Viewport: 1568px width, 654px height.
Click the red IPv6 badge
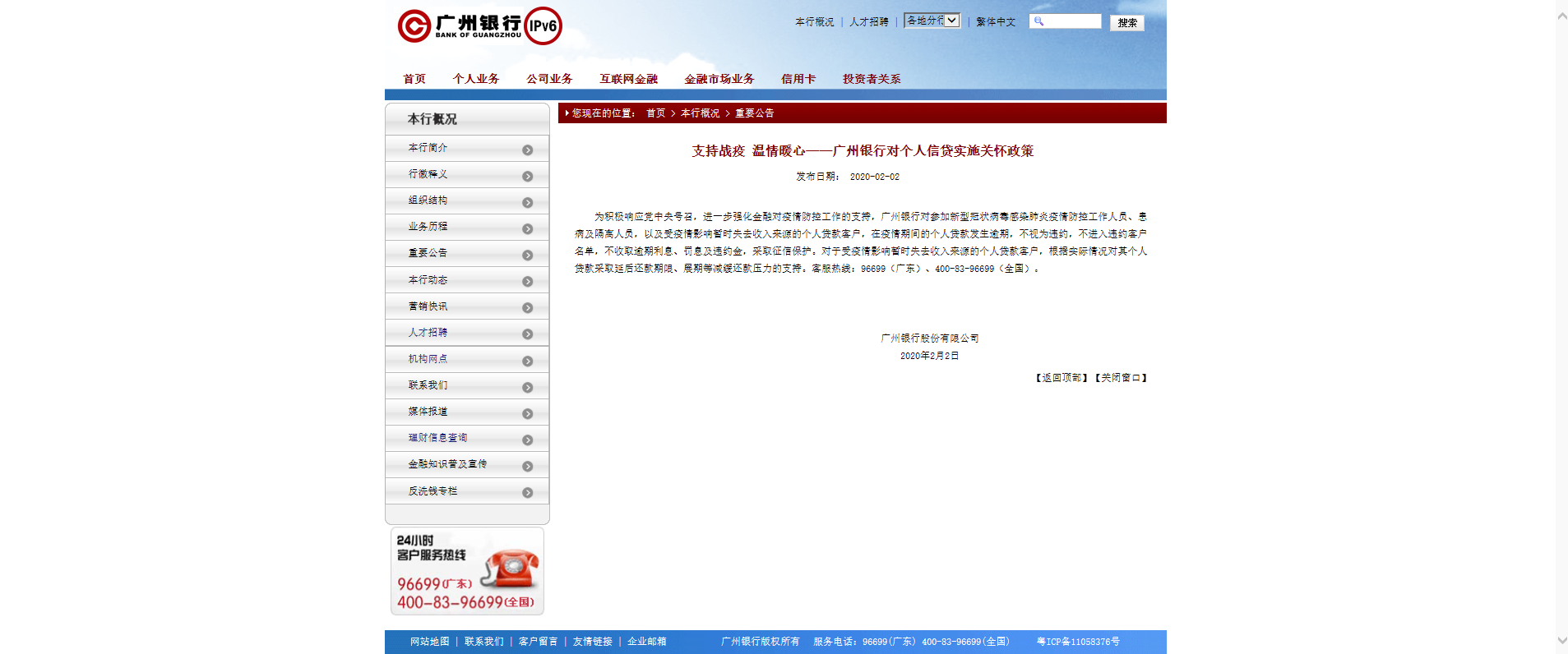tap(543, 25)
